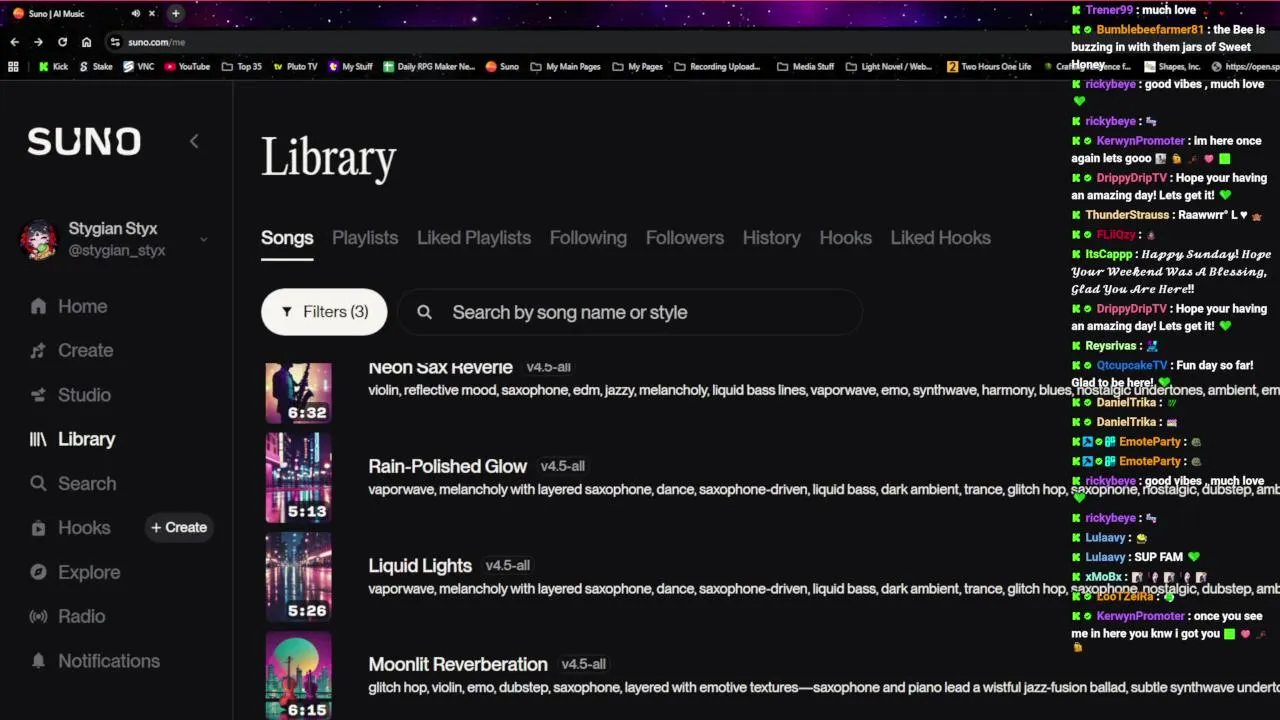
Task: Click the browser home icon
Action: [86, 42]
